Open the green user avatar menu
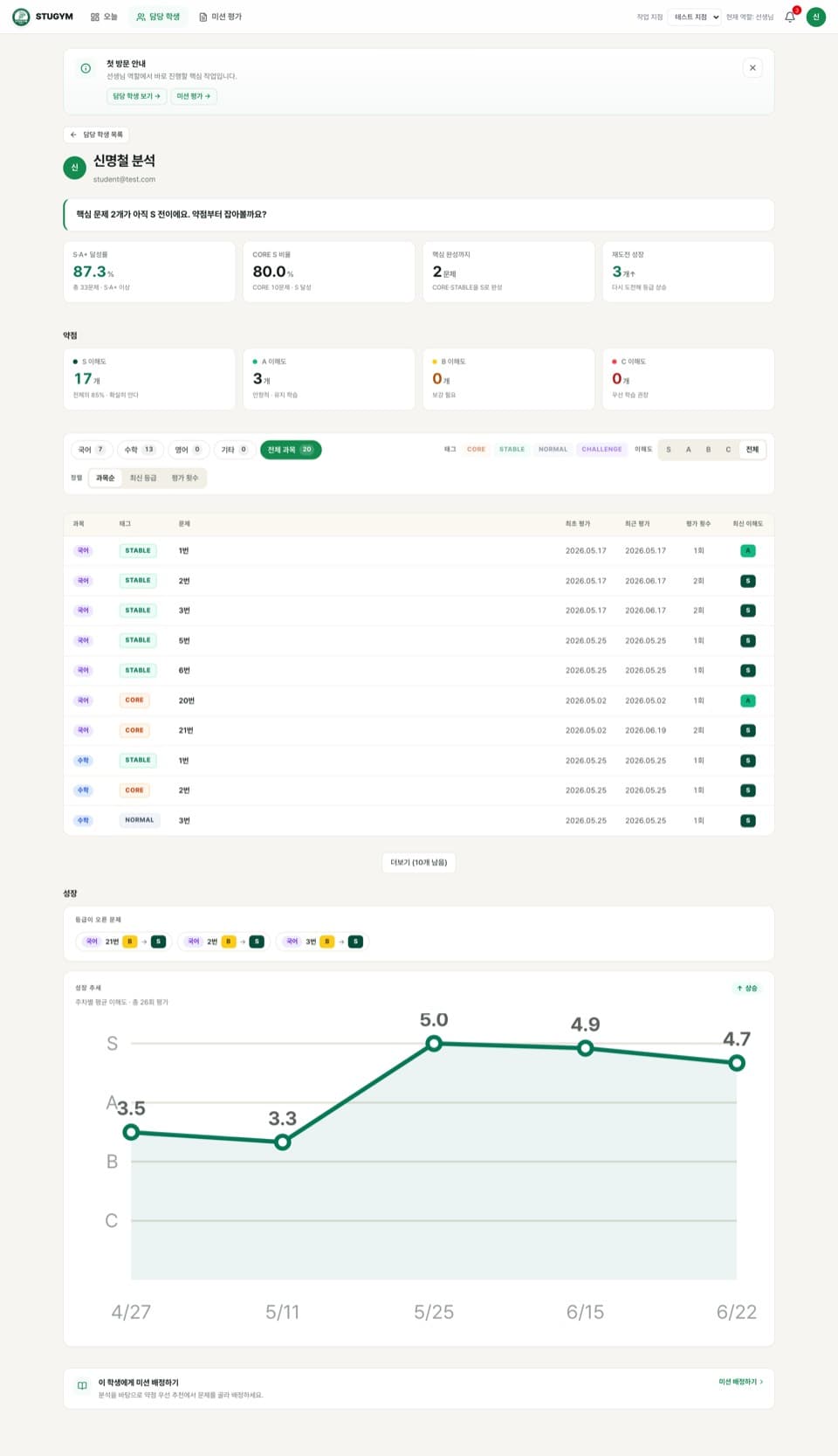 (816, 17)
